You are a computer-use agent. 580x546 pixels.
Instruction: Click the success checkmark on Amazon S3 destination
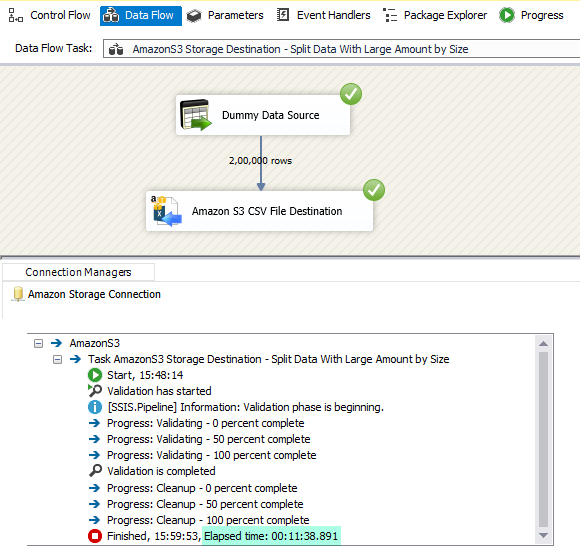click(x=374, y=190)
